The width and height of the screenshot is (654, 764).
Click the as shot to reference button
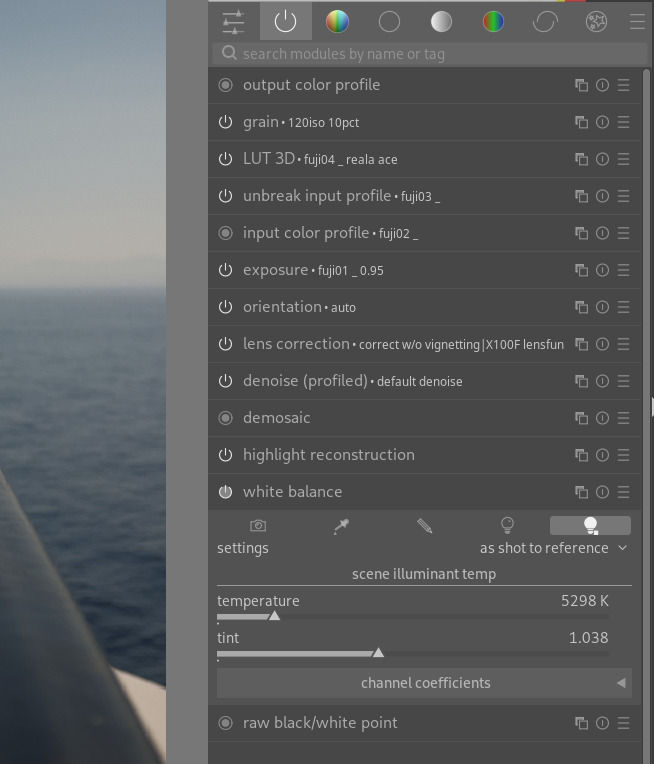coord(590,526)
